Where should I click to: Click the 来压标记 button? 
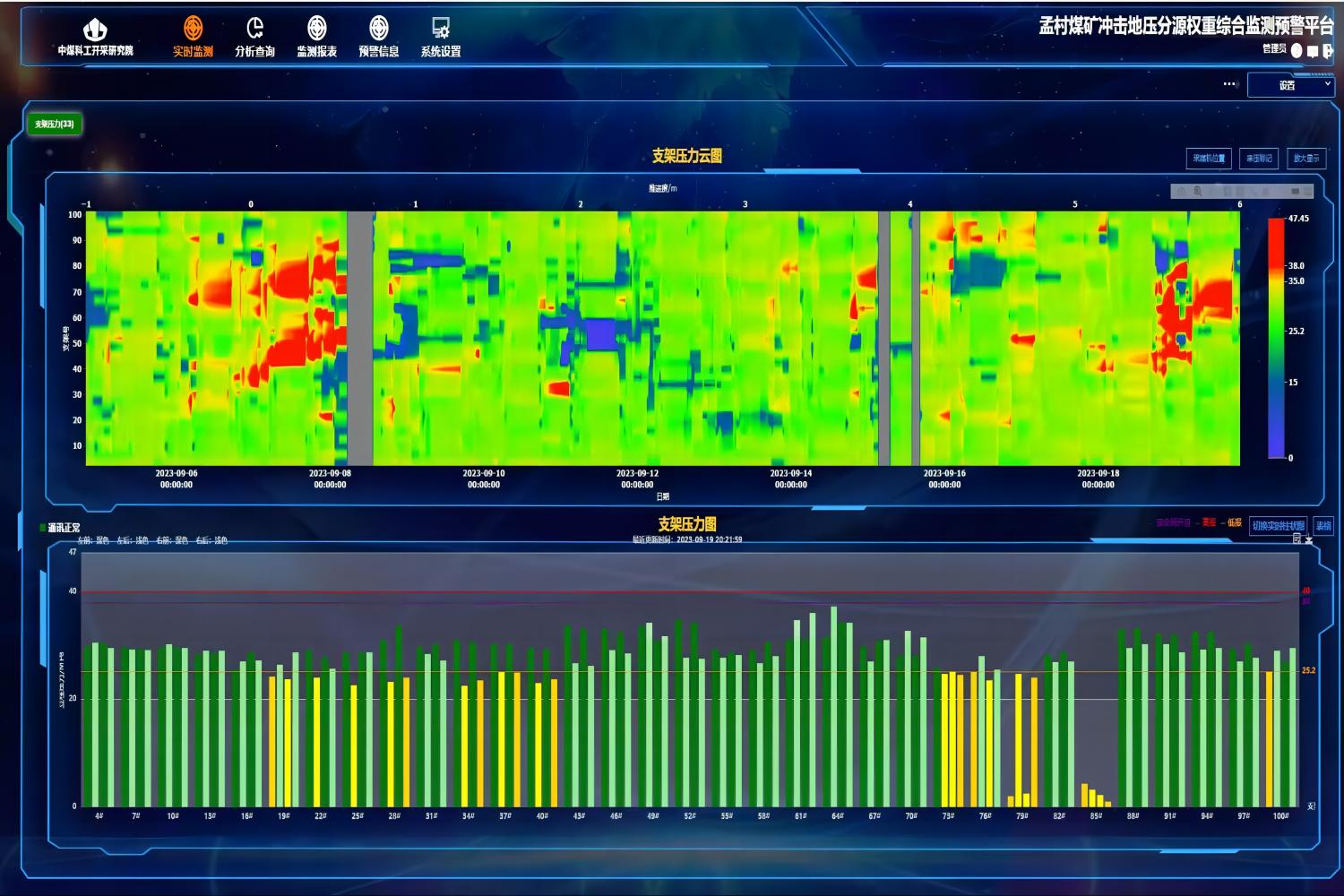pos(1259,159)
